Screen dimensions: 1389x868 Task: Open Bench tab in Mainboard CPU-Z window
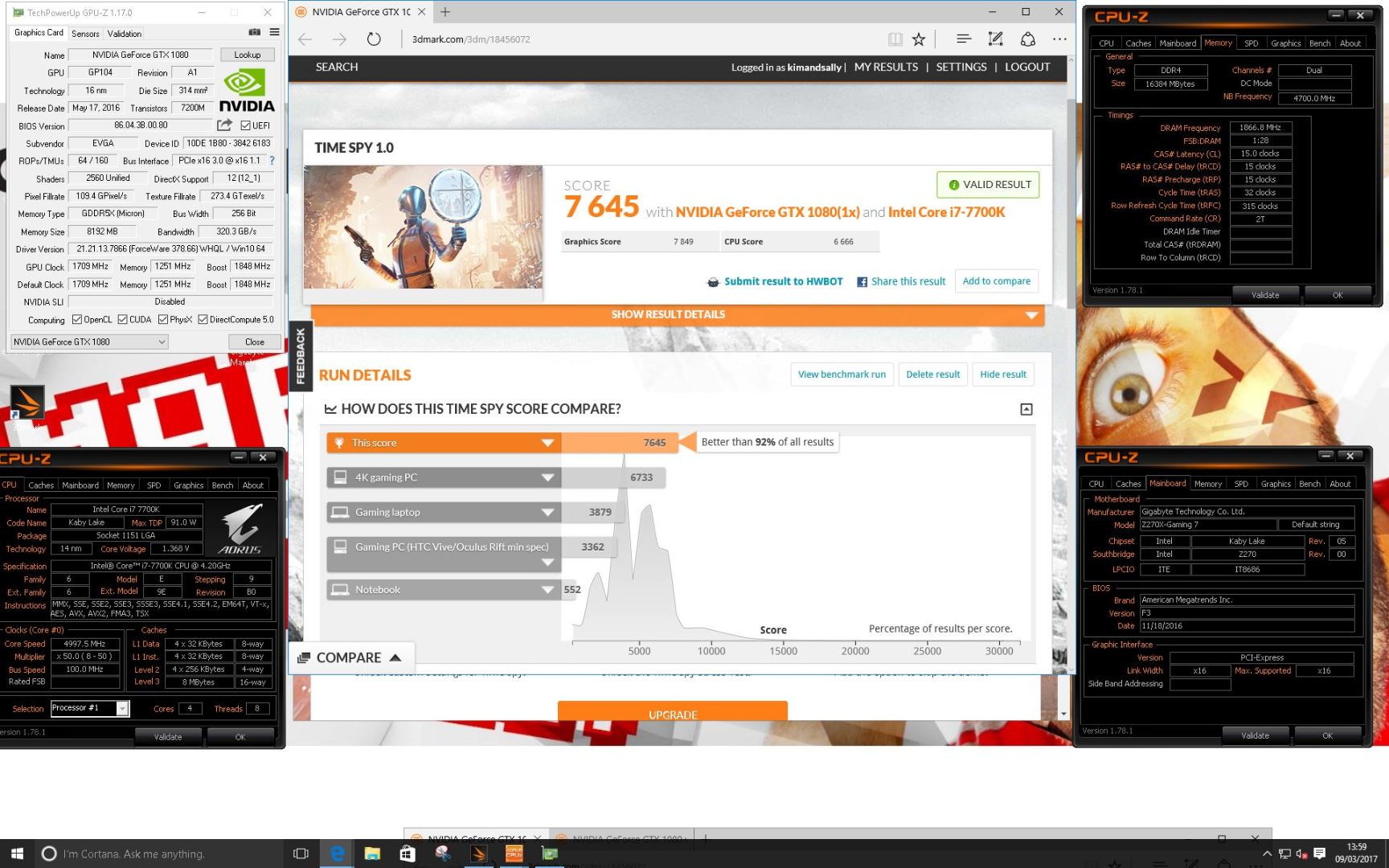pos(1309,484)
